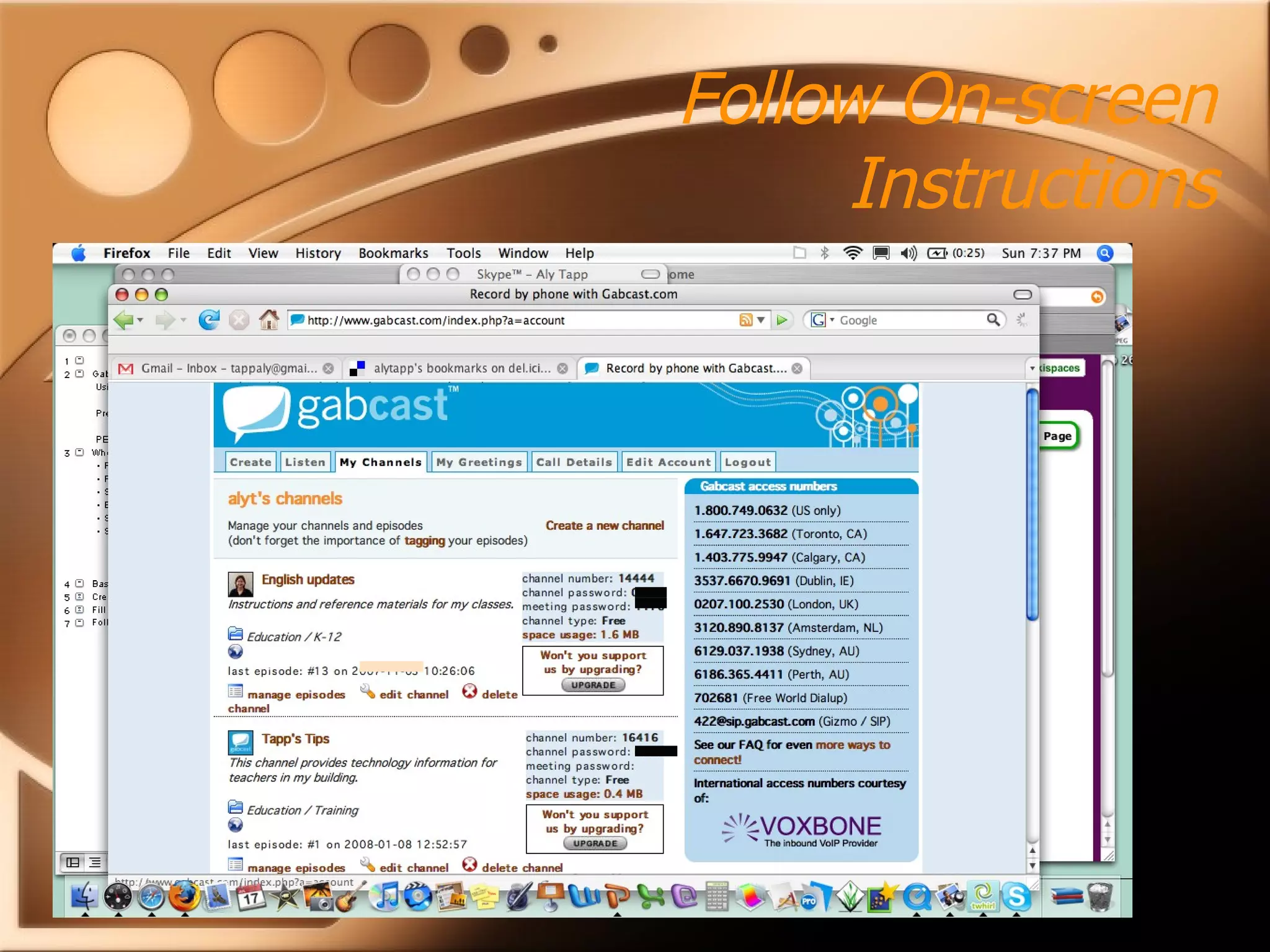This screenshot has height=952, width=1270.
Task: Open Finder from the Dock
Action: 85,897
